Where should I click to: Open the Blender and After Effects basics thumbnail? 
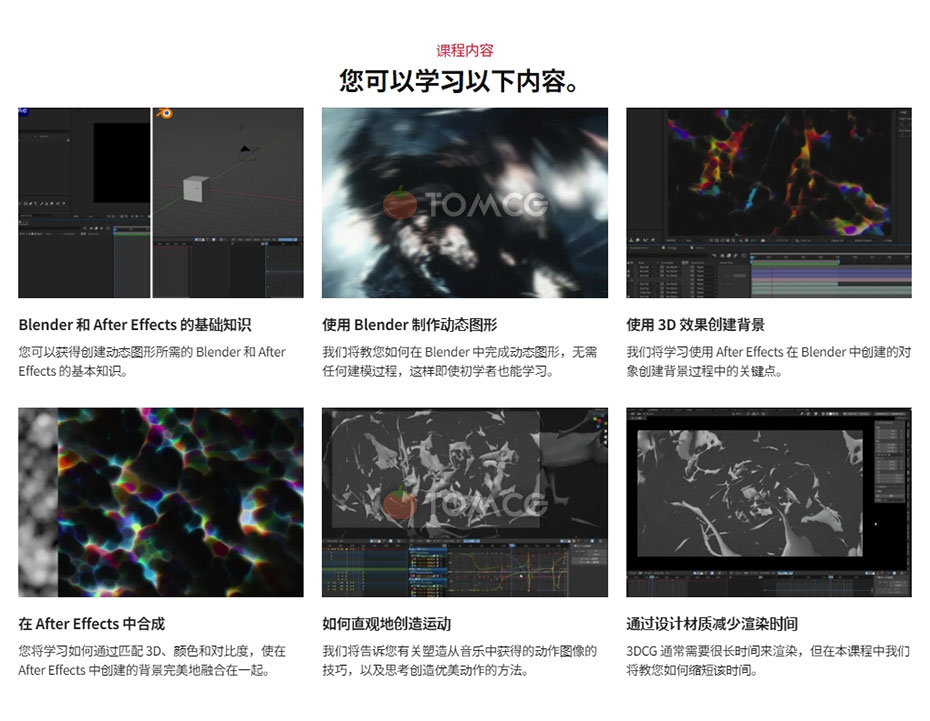pyautogui.click(x=161, y=203)
